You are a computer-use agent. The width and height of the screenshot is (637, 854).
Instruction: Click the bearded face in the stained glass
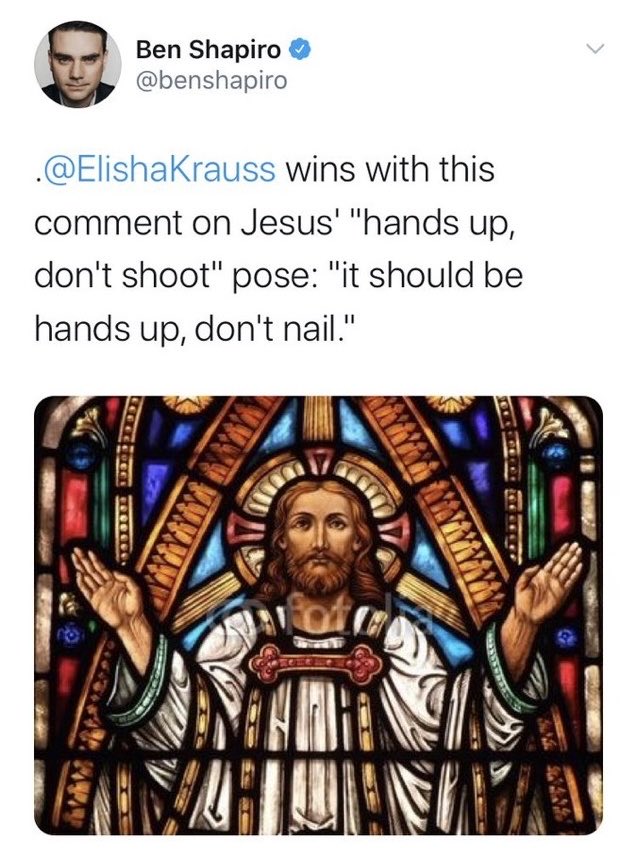320,541
